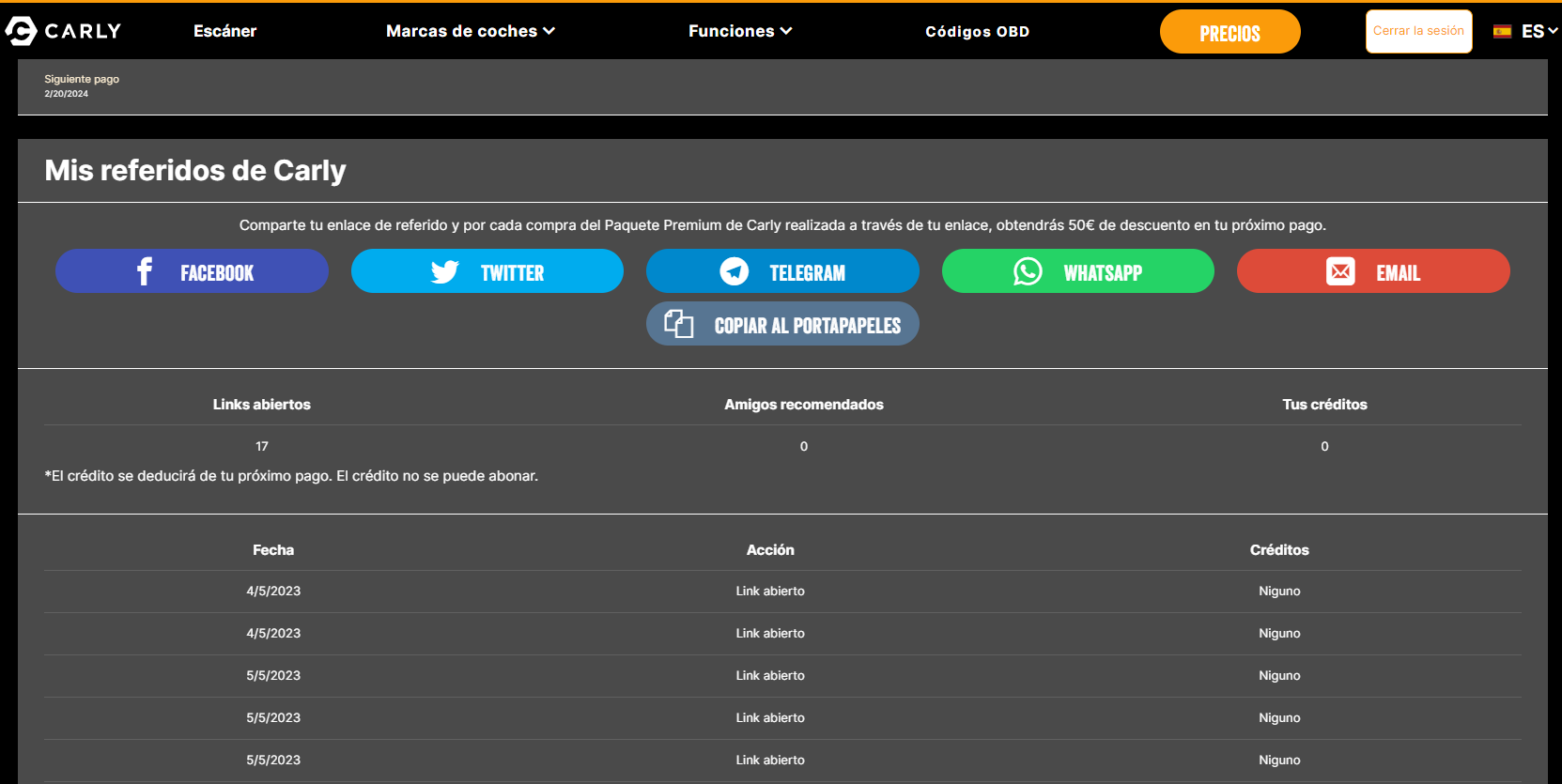Click the Acción column header
The width and height of the screenshot is (1562, 784).
pyautogui.click(x=770, y=550)
